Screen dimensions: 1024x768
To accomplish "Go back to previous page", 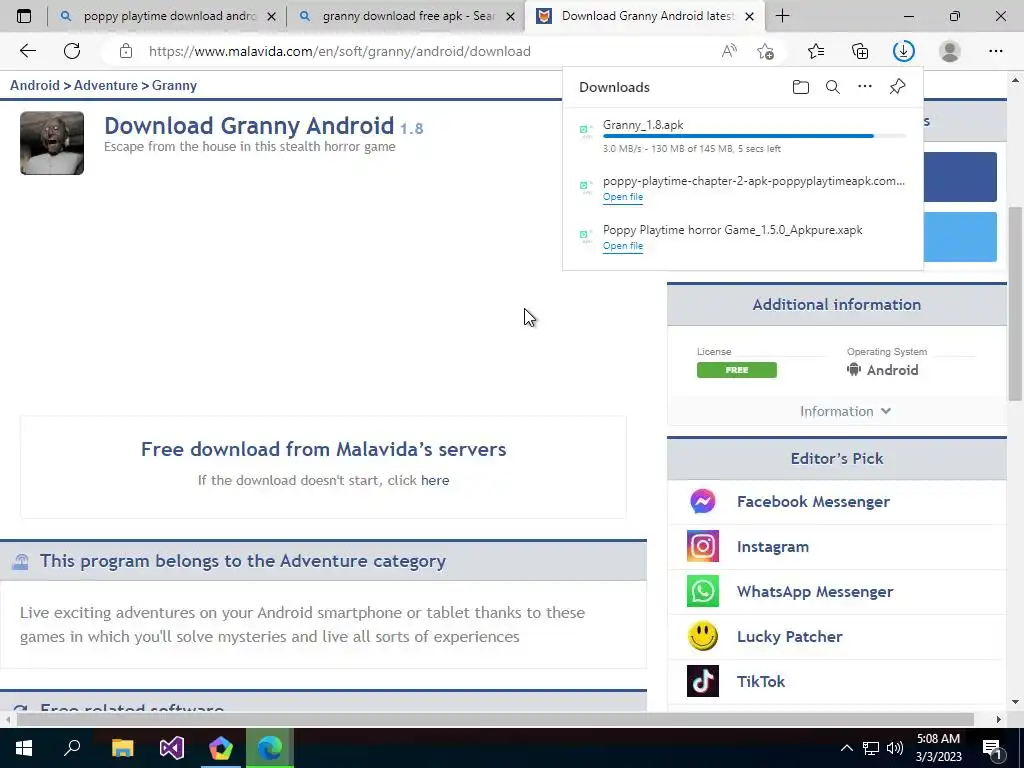I will [x=27, y=51].
